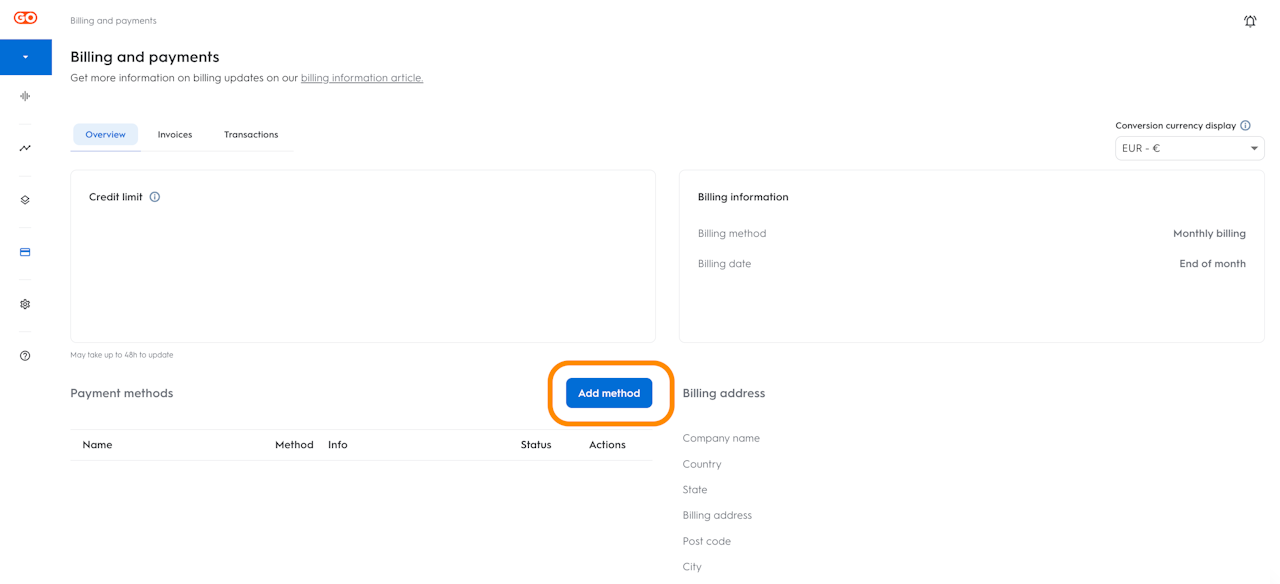Click the Conversion currency display info icon
1280x584 pixels.
(1245, 126)
